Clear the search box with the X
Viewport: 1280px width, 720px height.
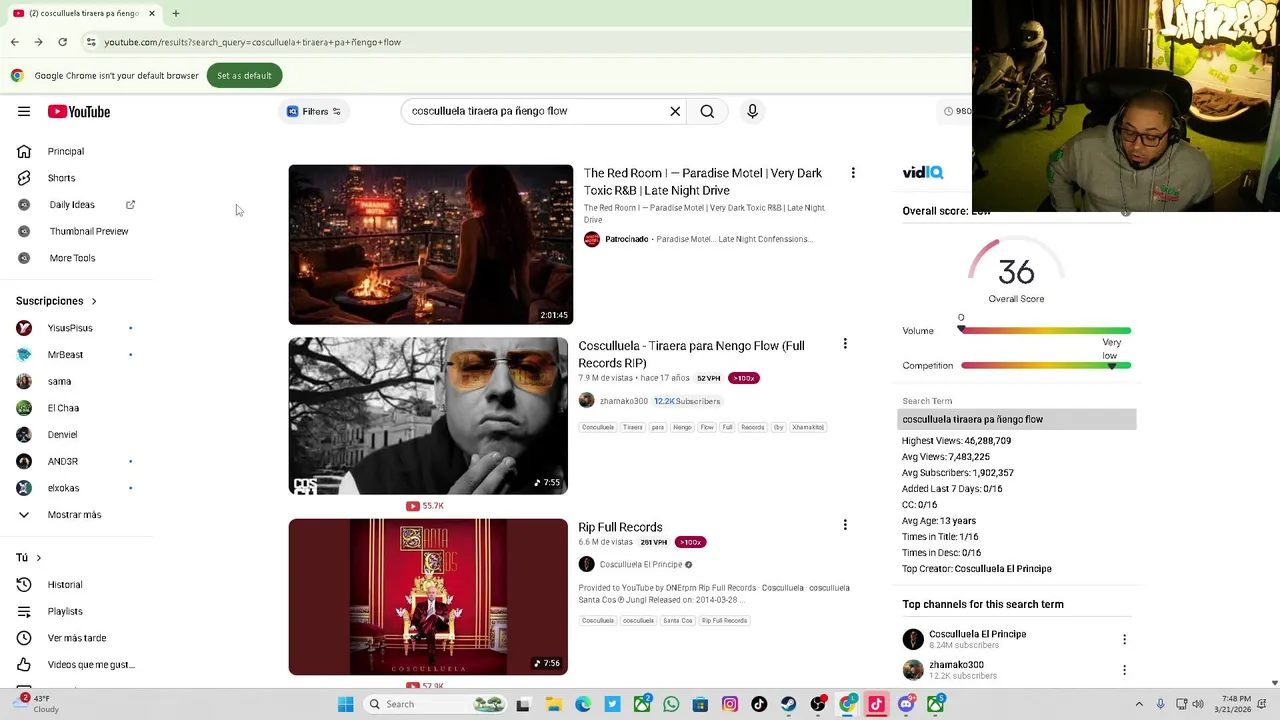[675, 111]
